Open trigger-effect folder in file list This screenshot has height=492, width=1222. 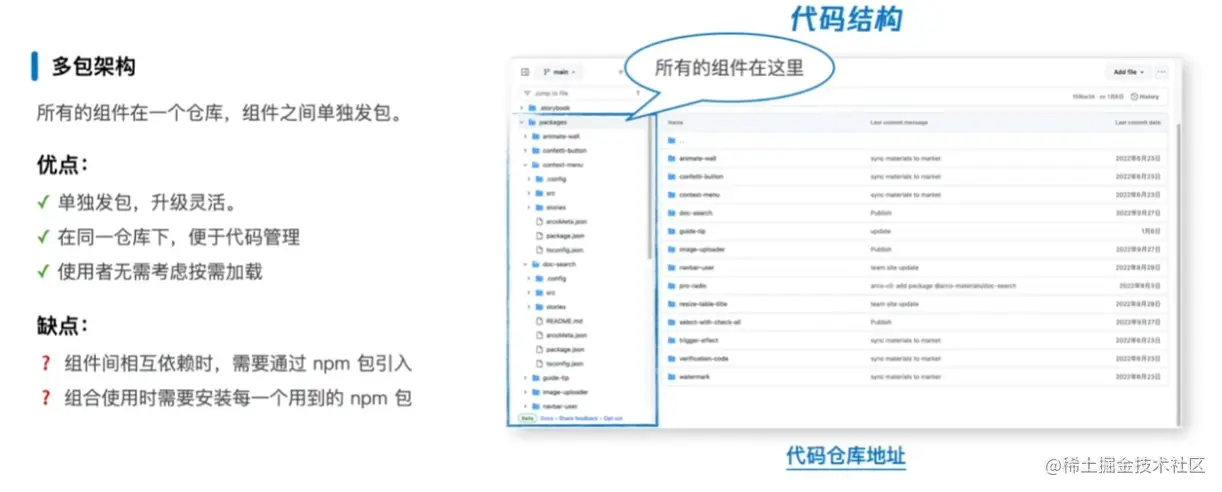[x=699, y=340]
